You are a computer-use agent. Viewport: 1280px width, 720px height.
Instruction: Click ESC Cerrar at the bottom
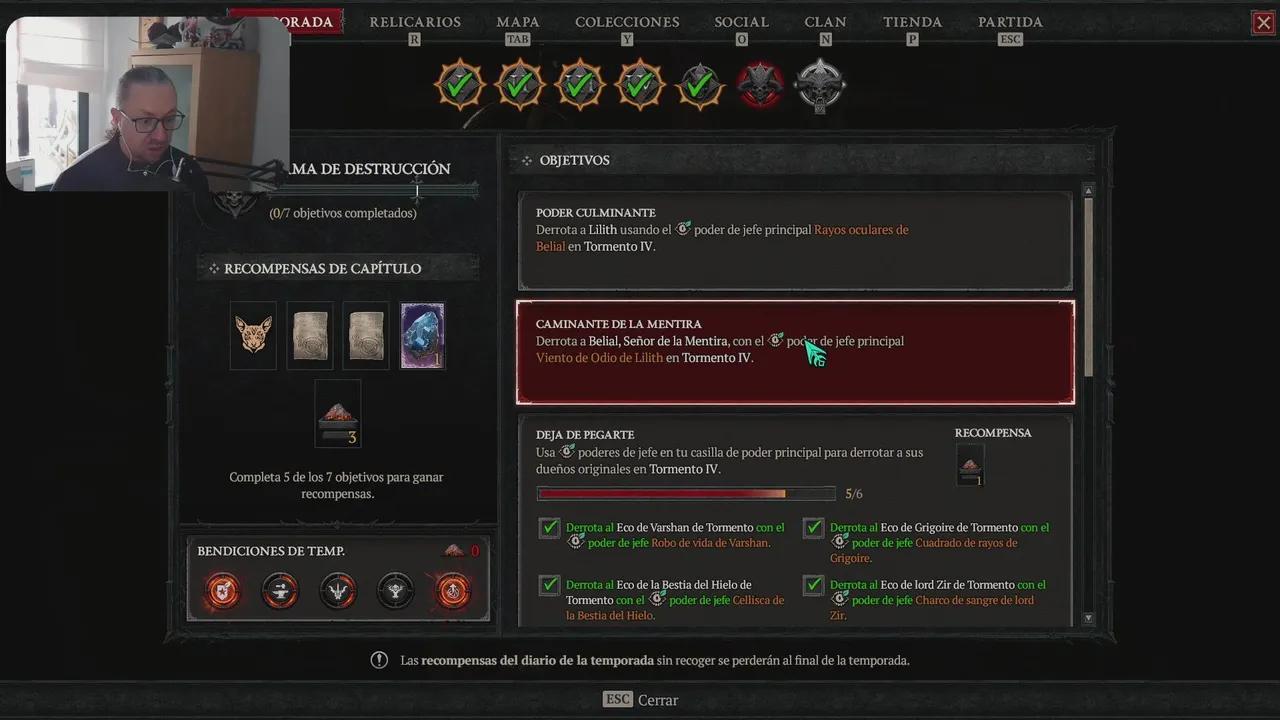[x=640, y=700]
